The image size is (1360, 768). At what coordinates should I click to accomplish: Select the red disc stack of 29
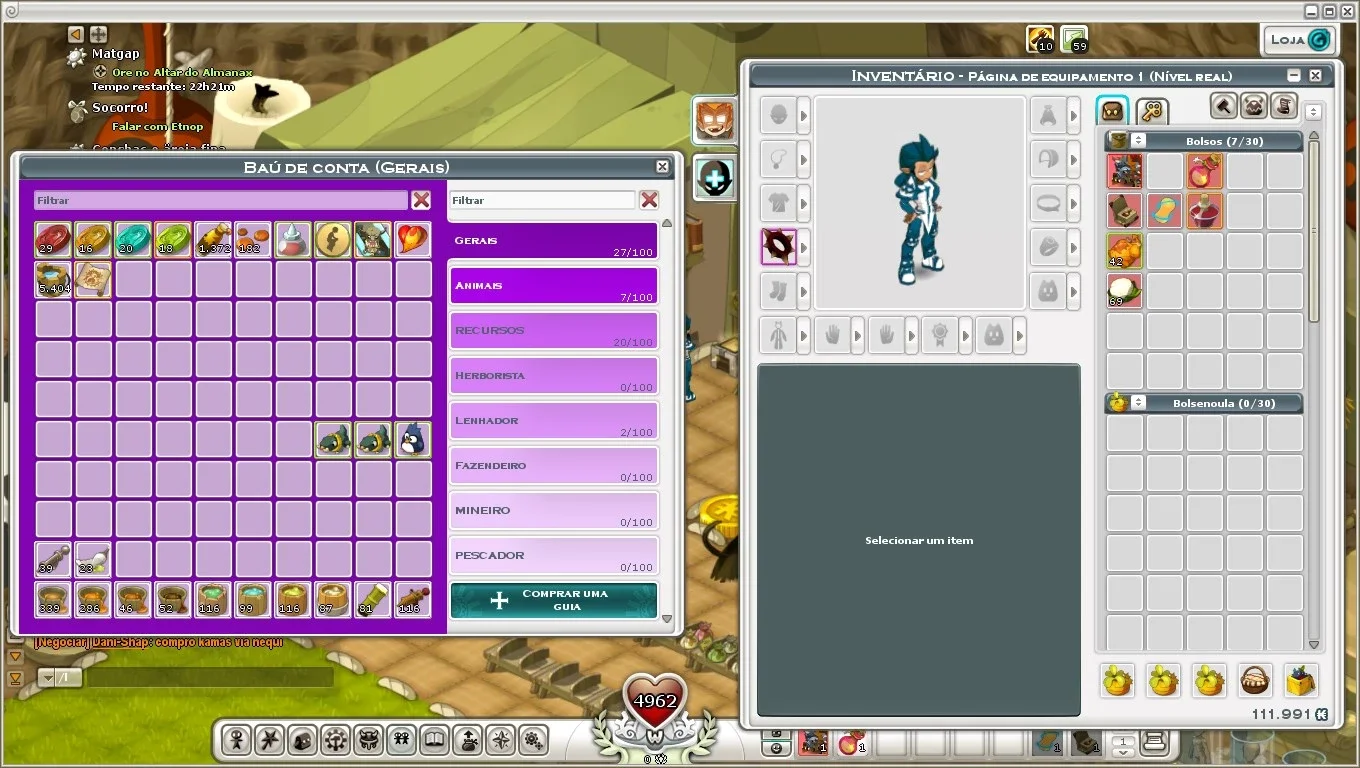click(x=53, y=240)
